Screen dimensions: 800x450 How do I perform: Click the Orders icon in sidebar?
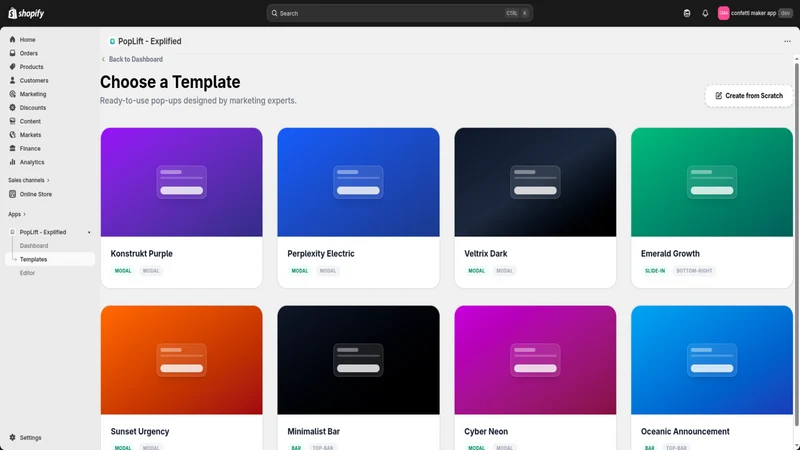click(x=12, y=53)
